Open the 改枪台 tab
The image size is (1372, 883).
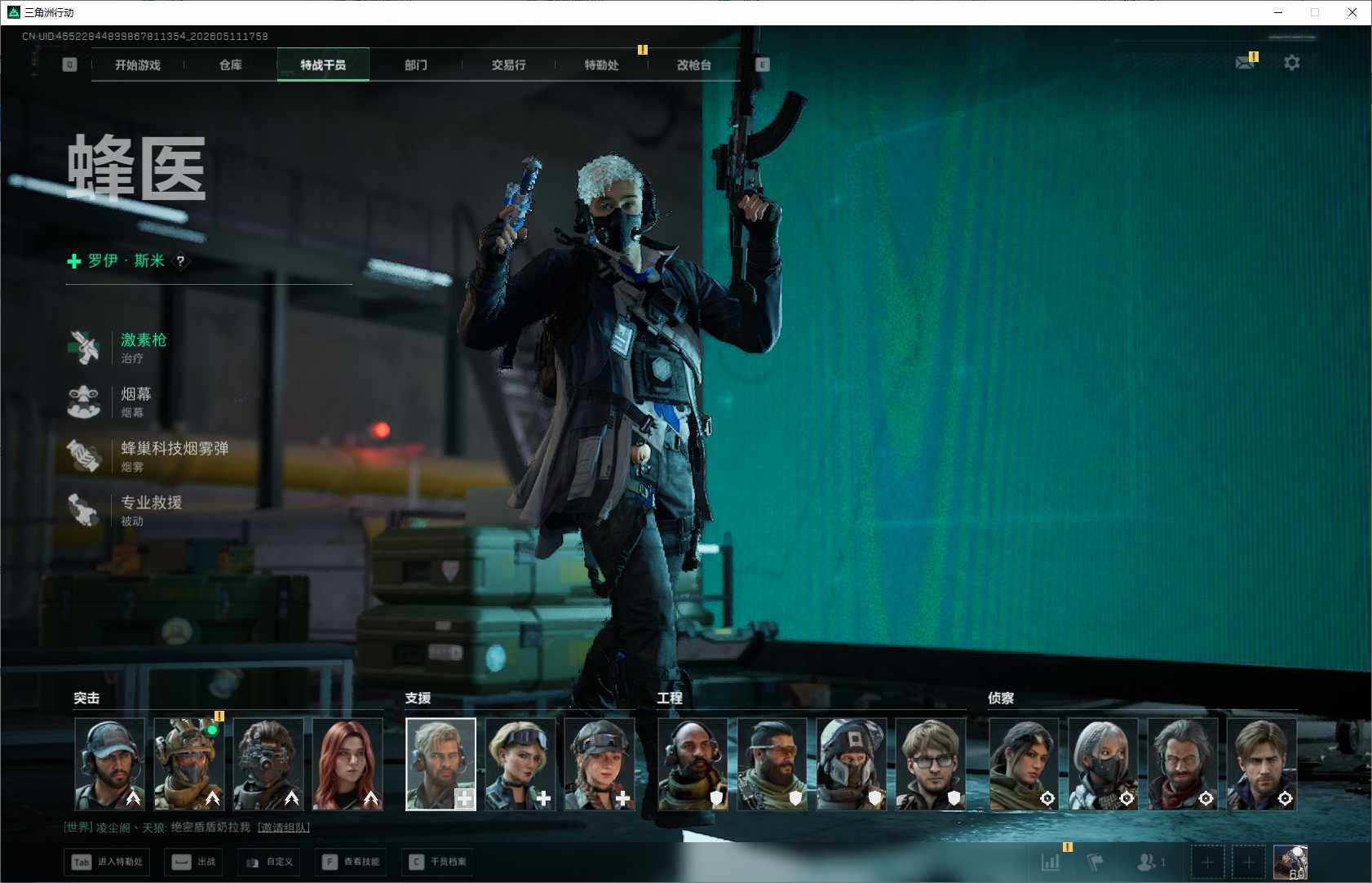694,64
